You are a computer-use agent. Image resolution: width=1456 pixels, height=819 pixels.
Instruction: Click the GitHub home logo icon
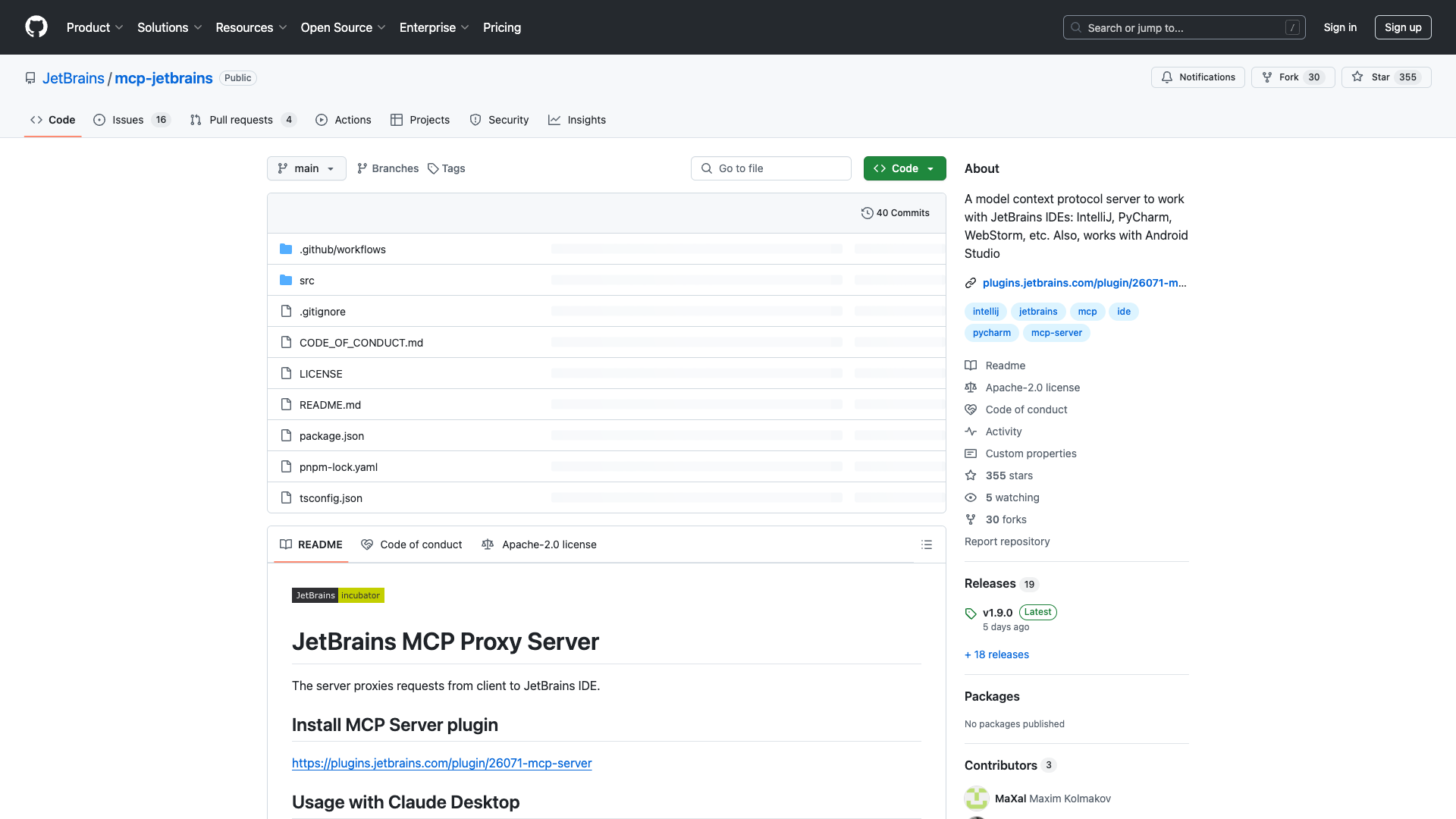point(36,27)
